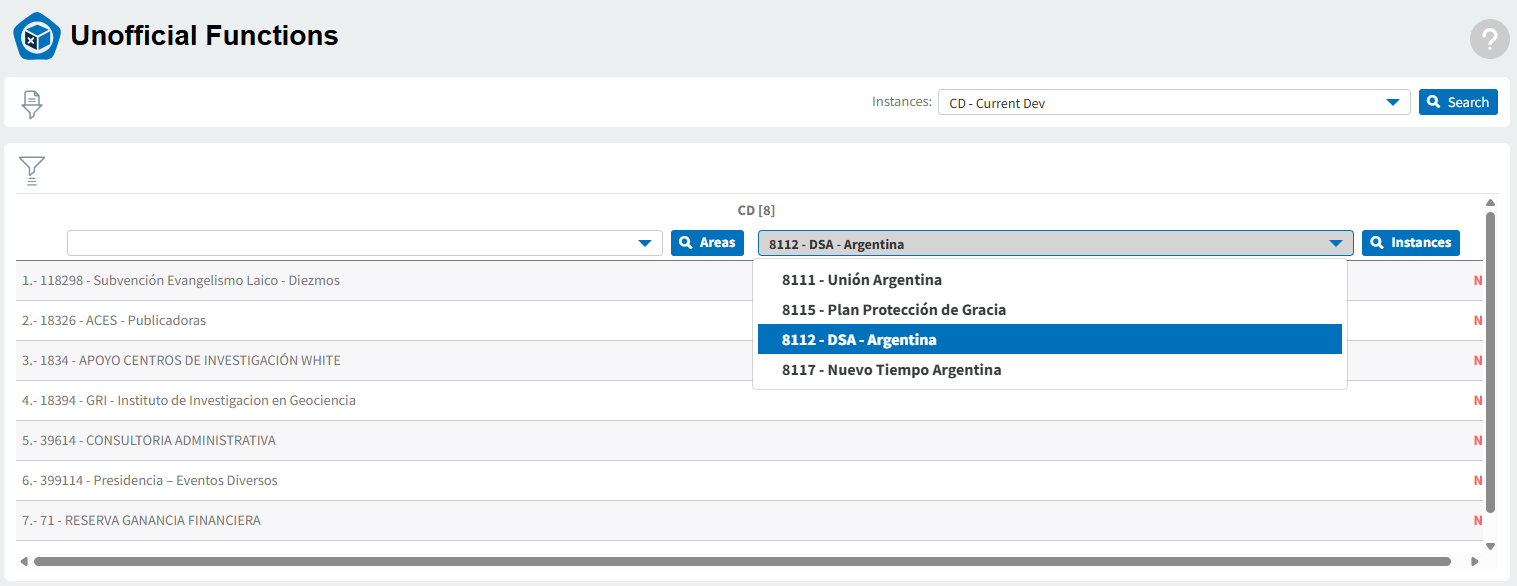This screenshot has width=1517, height=586.
Task: Select 8111 - Unión Argentina option
Action: click(1049, 280)
